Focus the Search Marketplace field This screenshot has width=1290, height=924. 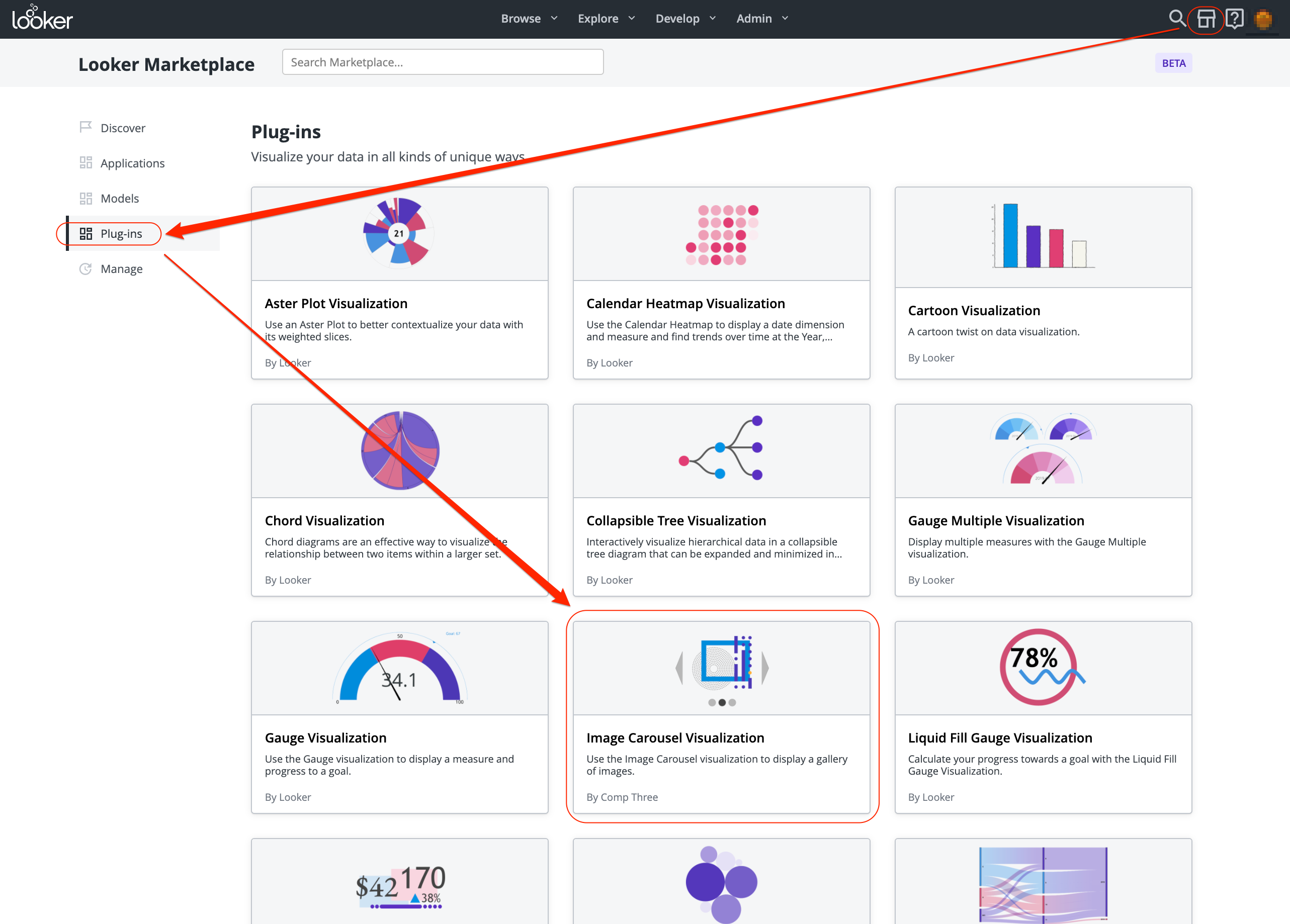pyautogui.click(x=443, y=62)
